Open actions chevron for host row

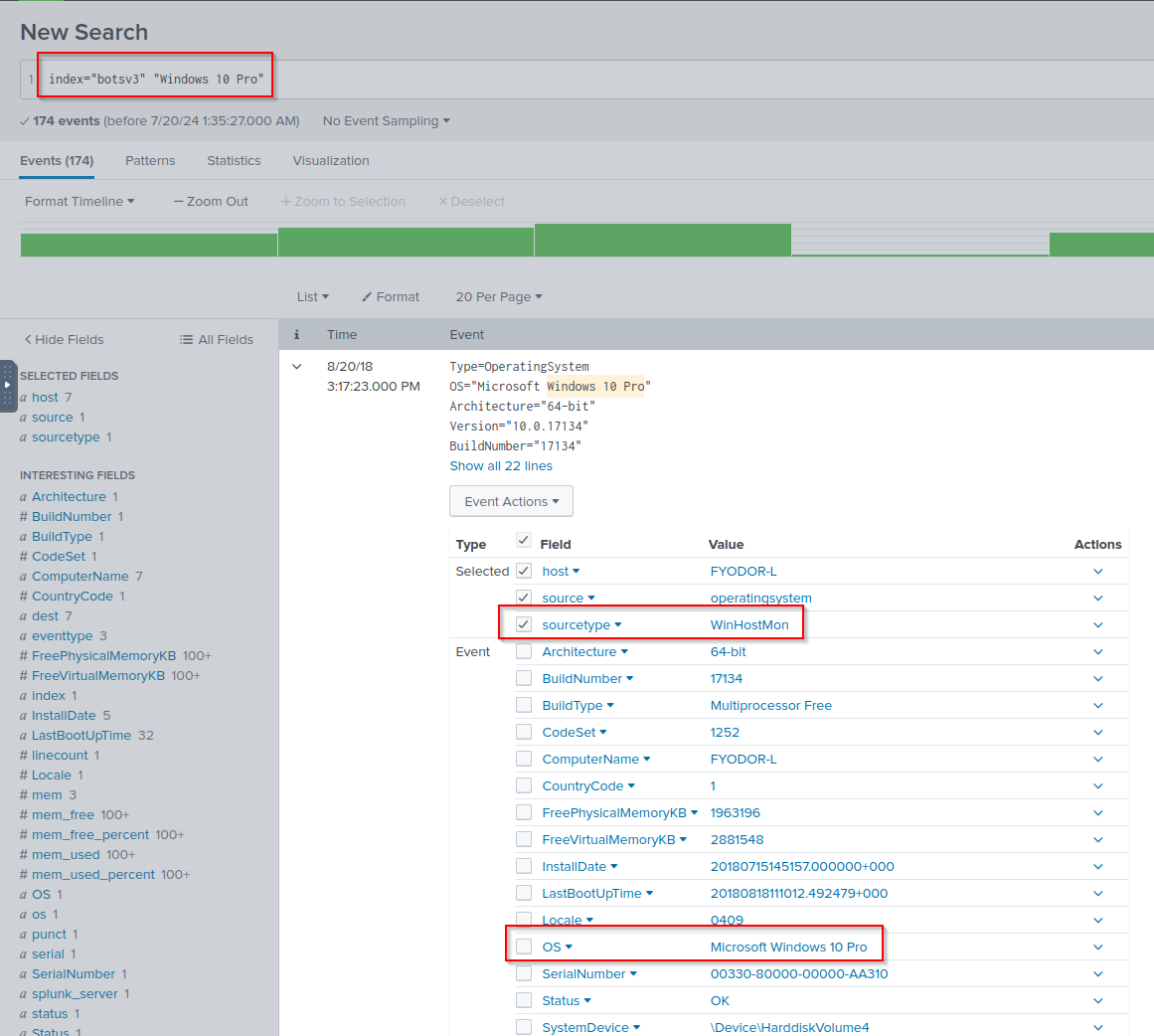[1097, 572]
